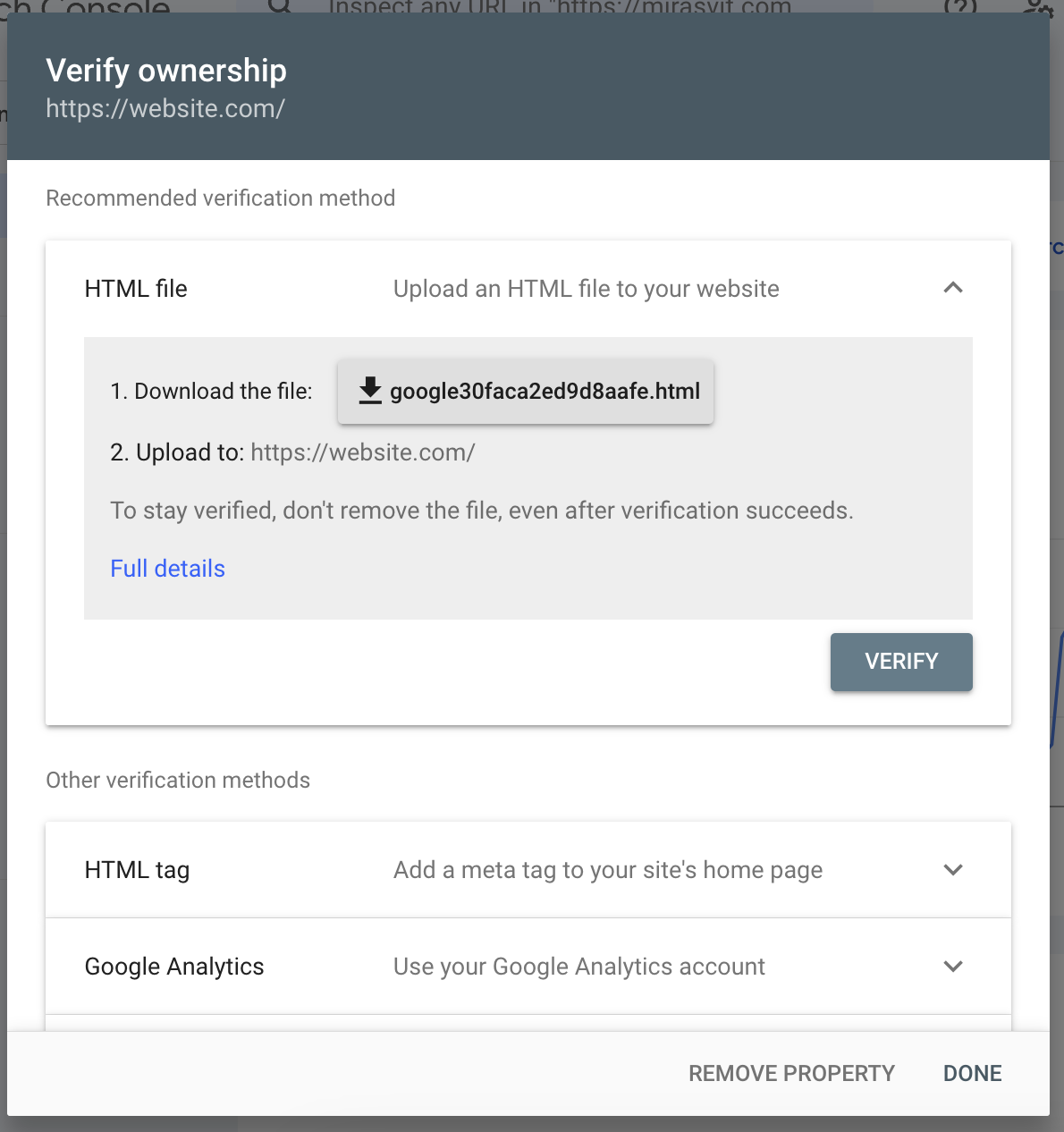Click the download icon on the verification file button
Viewport: 1064px width, 1132px height.
(x=369, y=390)
